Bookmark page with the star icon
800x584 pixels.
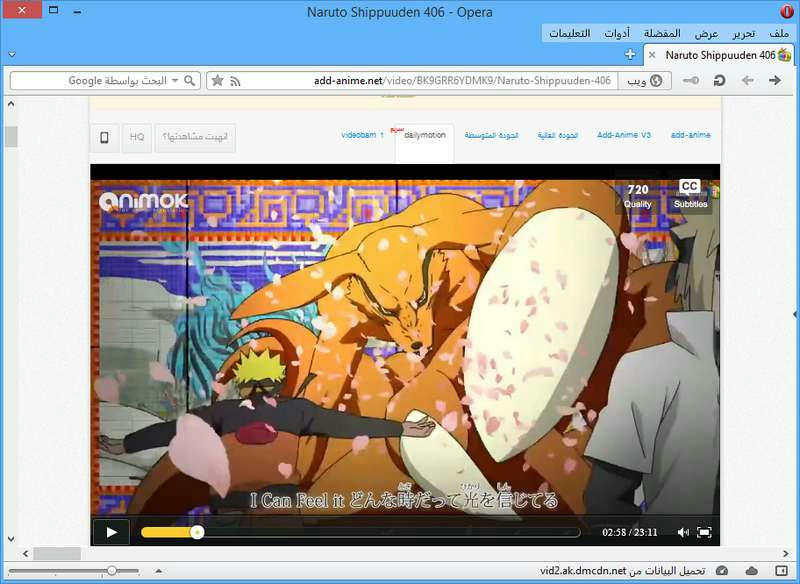click(217, 81)
